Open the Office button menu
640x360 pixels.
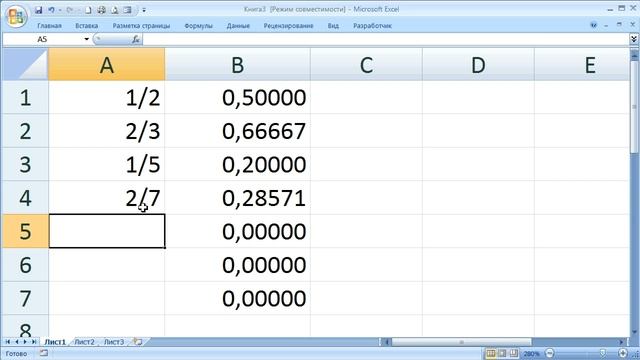click(x=16, y=16)
